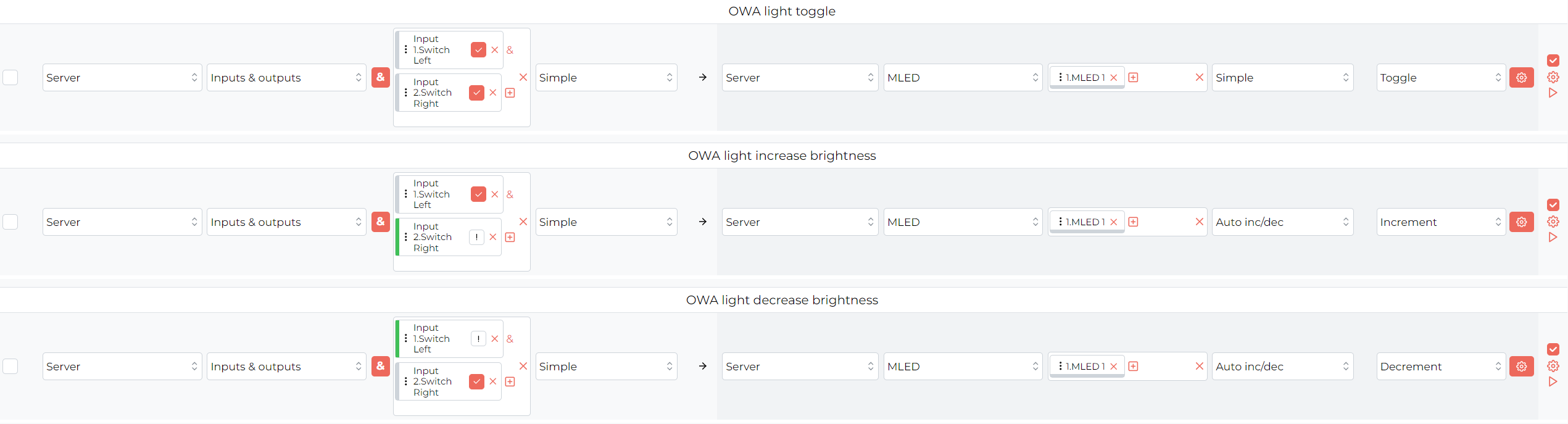Run the OWA light toggle rule play icon
Image resolution: width=1568 pixels, height=424 pixels.
(x=1553, y=93)
